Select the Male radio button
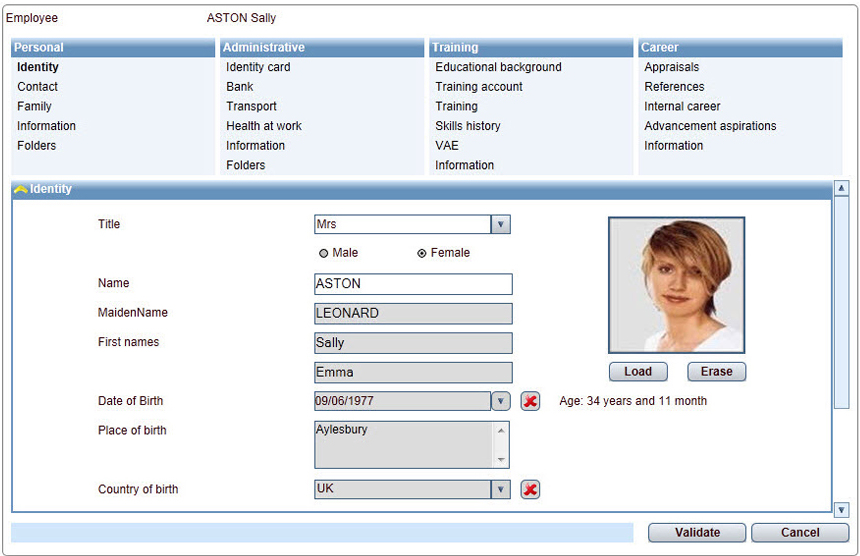Image resolution: width=860 pixels, height=556 pixels. coord(324,253)
